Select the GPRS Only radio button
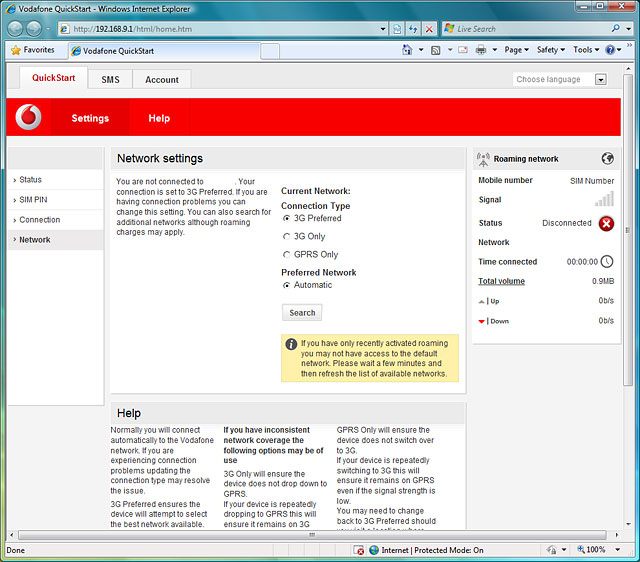The image size is (640, 562). click(x=287, y=255)
